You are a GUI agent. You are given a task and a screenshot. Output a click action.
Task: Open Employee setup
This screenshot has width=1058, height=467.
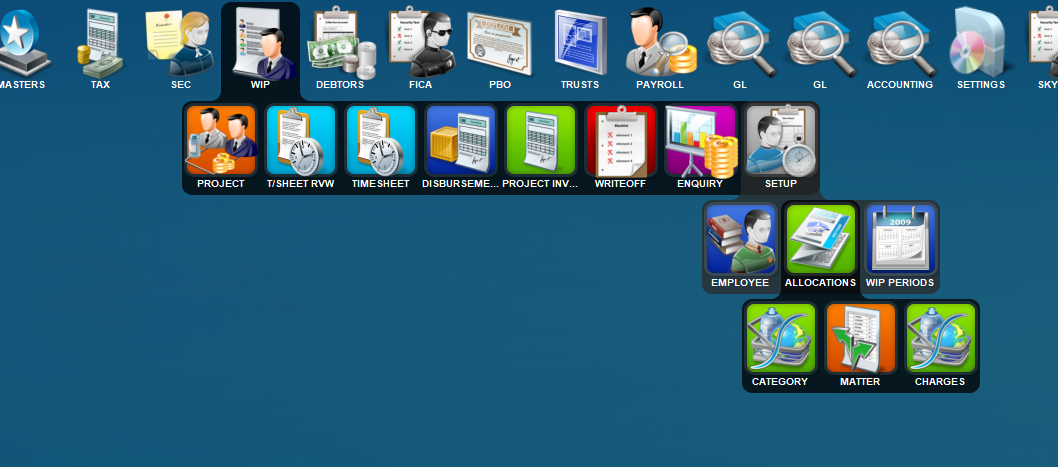click(740, 240)
